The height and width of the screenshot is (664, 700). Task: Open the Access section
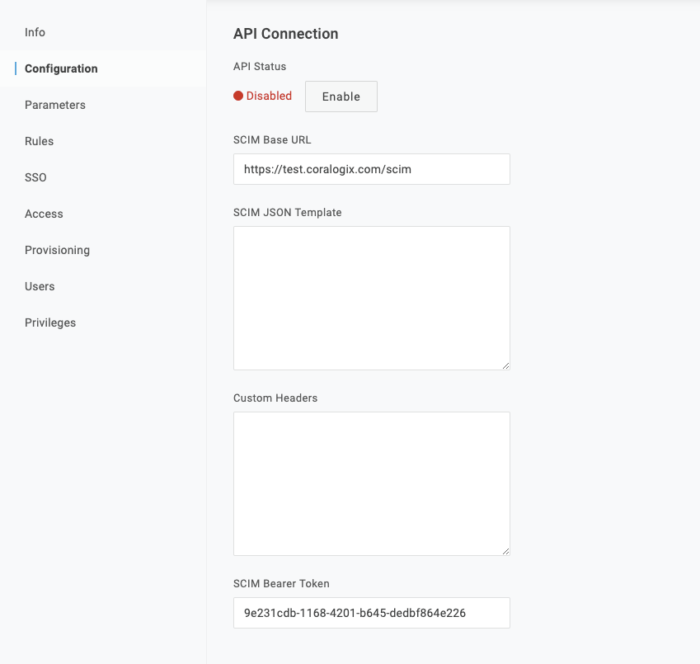pyautogui.click(x=44, y=213)
